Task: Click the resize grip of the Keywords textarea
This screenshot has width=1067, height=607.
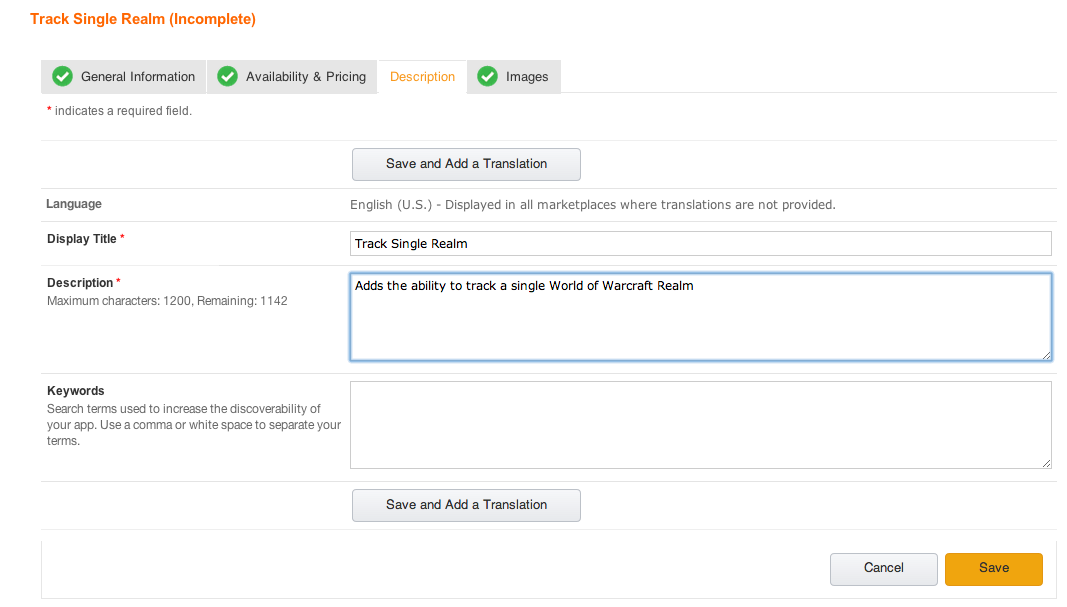Action: pos(1046,462)
